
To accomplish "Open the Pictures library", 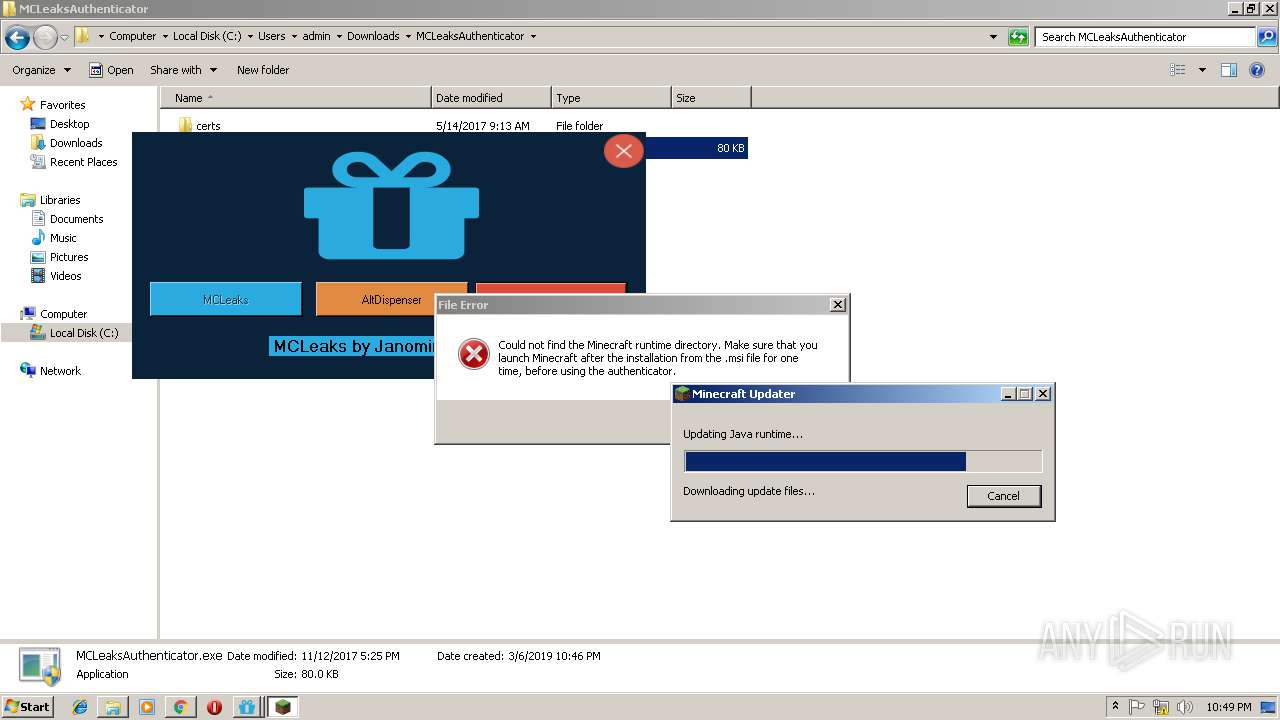I will [69, 257].
